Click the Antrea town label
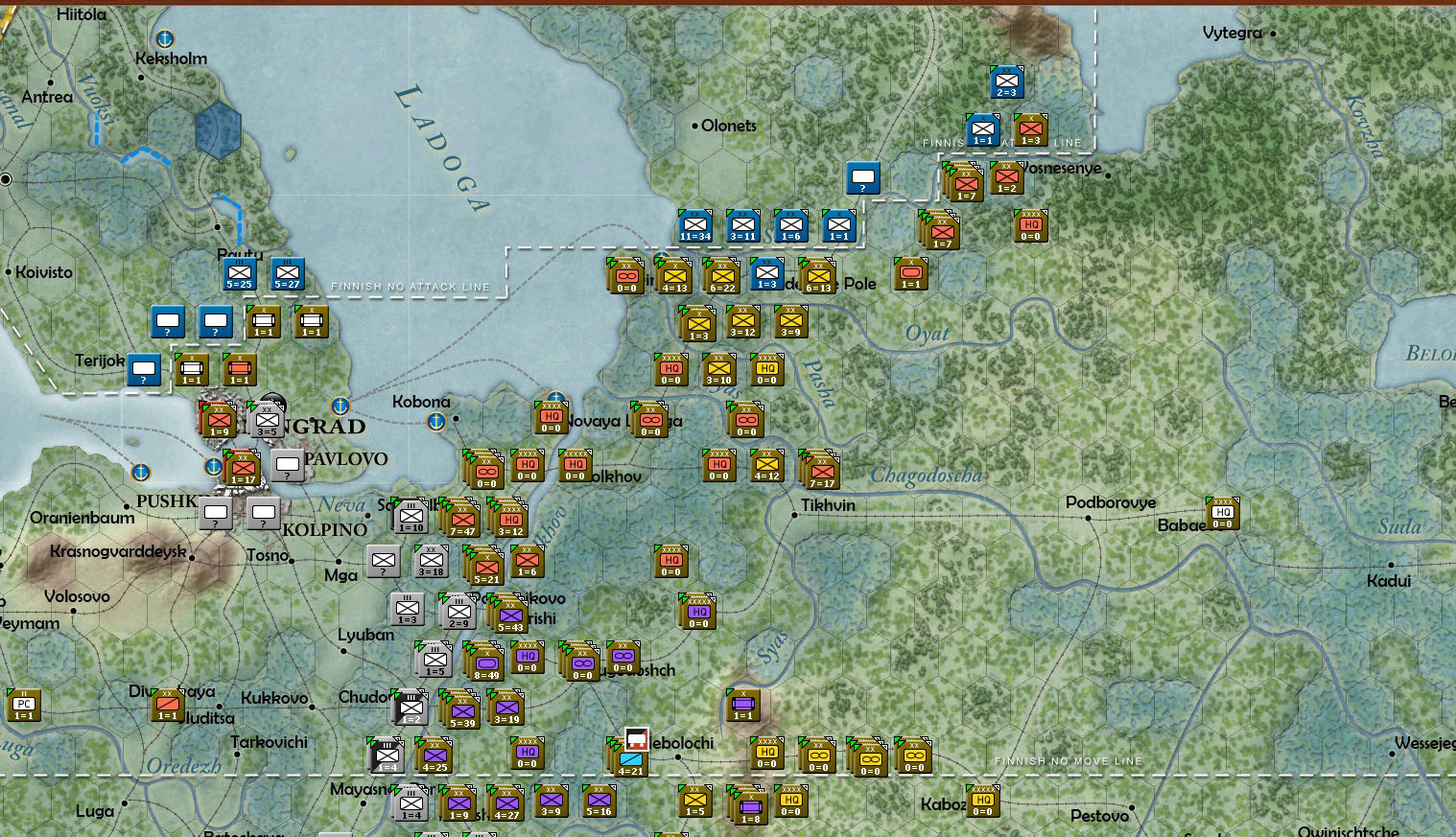The width and height of the screenshot is (1456, 837). (47, 97)
